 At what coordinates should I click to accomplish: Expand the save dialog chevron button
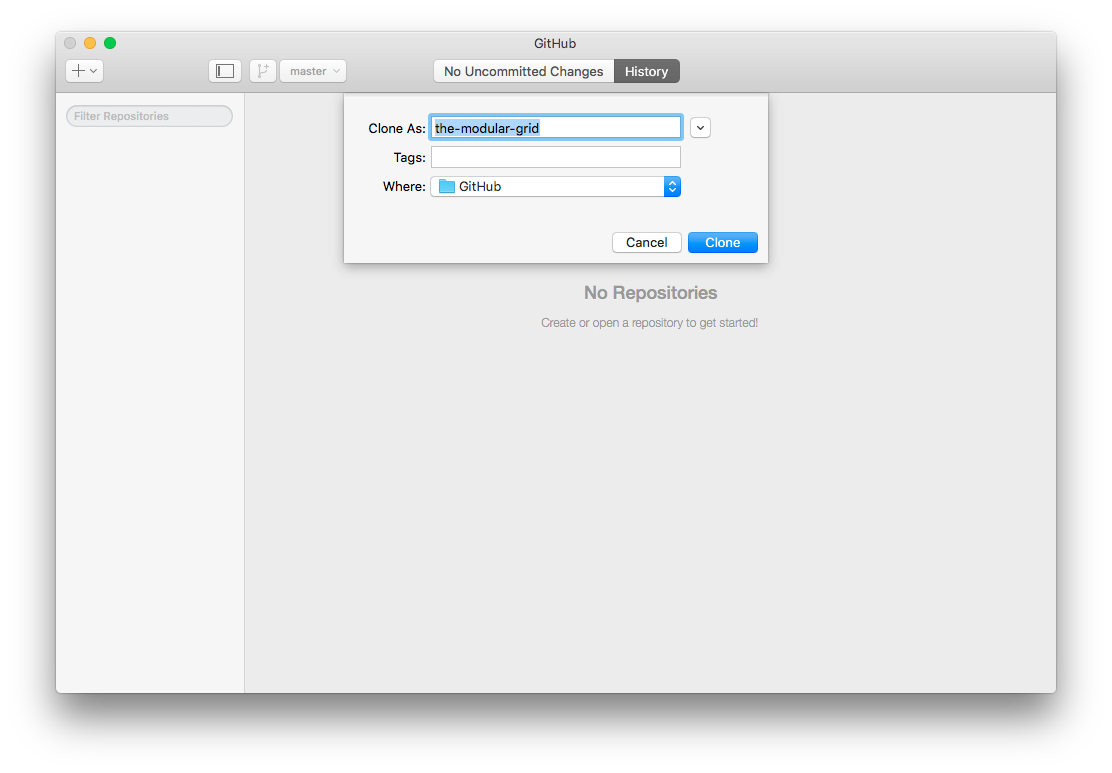pyautogui.click(x=700, y=128)
